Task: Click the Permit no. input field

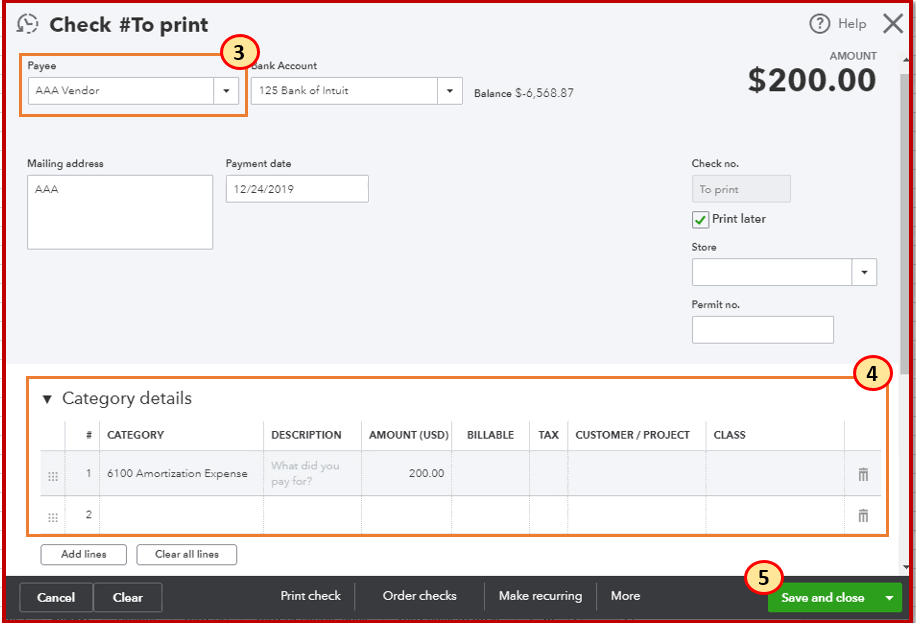Action: [x=762, y=330]
